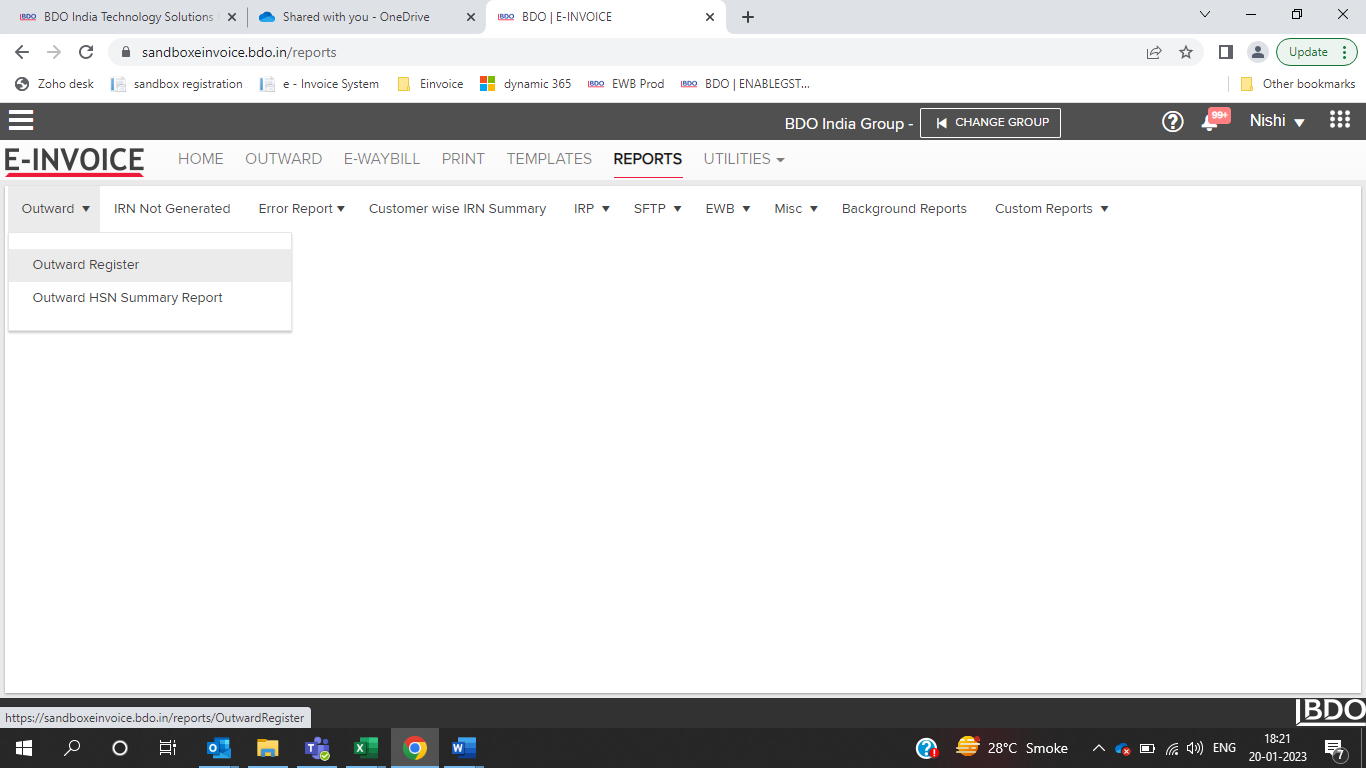Open Word from the taskbar
This screenshot has width=1366, height=768.
pyautogui.click(x=462, y=747)
